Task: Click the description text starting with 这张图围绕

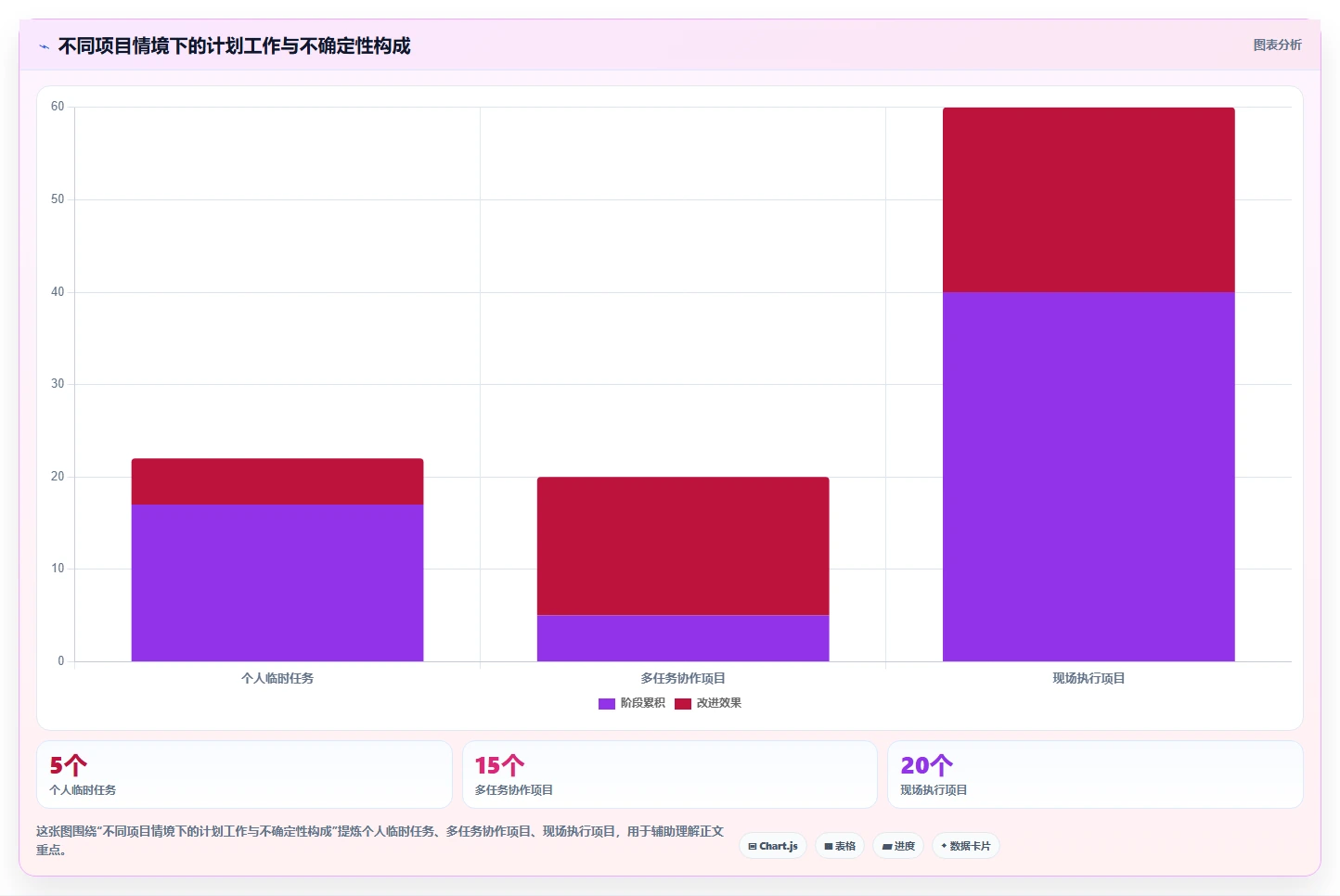Action: pyautogui.click(x=380, y=840)
